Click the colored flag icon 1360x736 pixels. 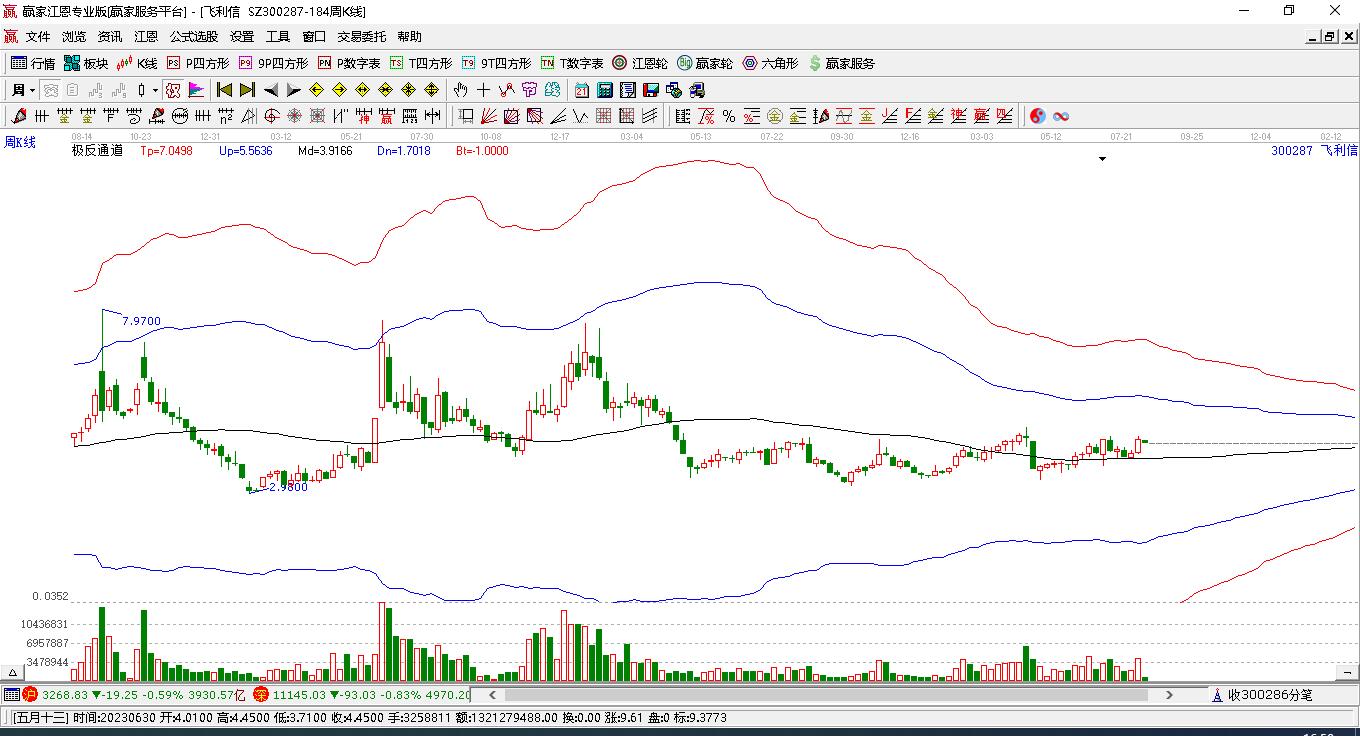pyautogui.click(x=196, y=90)
